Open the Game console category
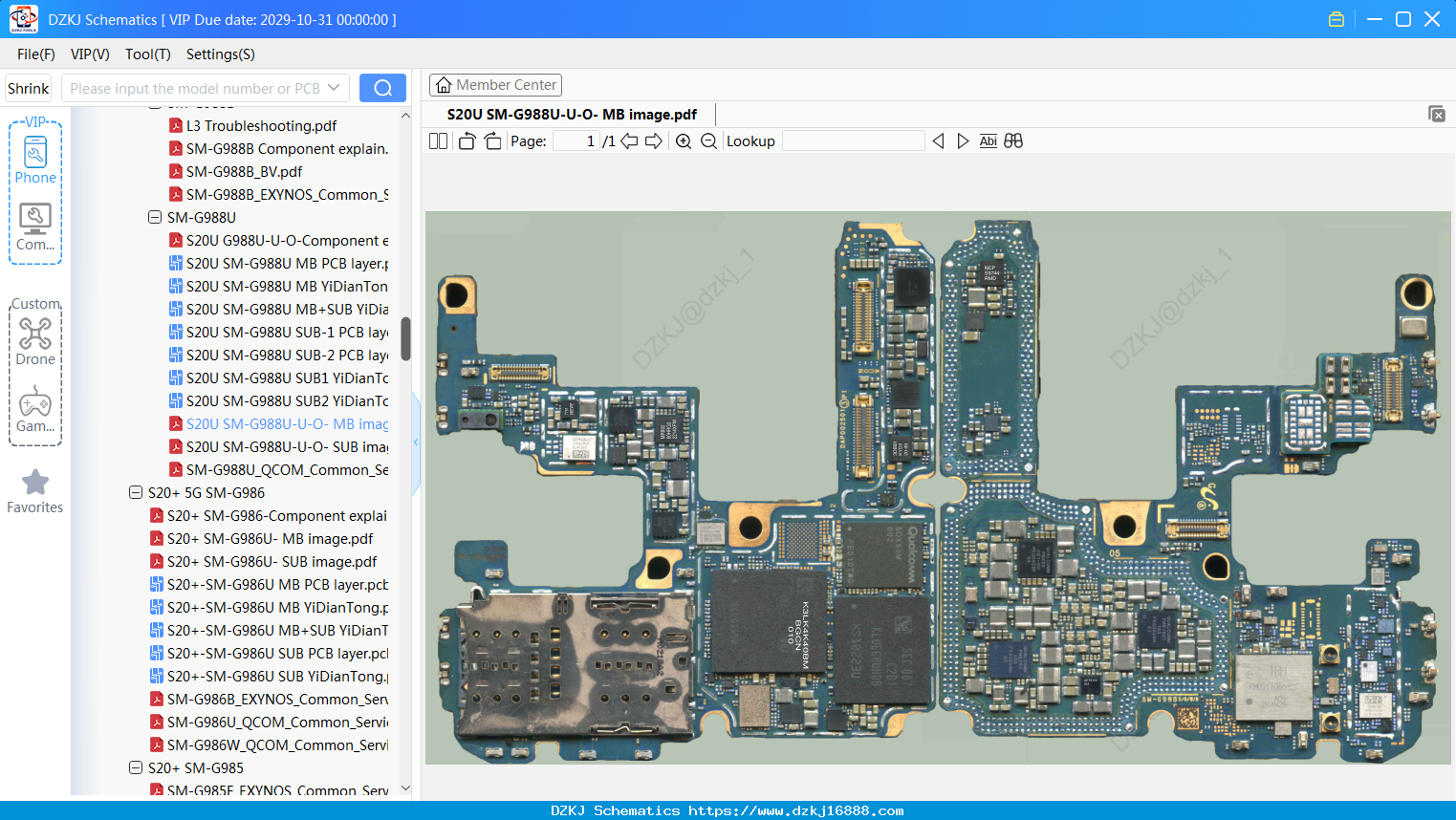The image size is (1456, 820). pyautogui.click(x=35, y=409)
